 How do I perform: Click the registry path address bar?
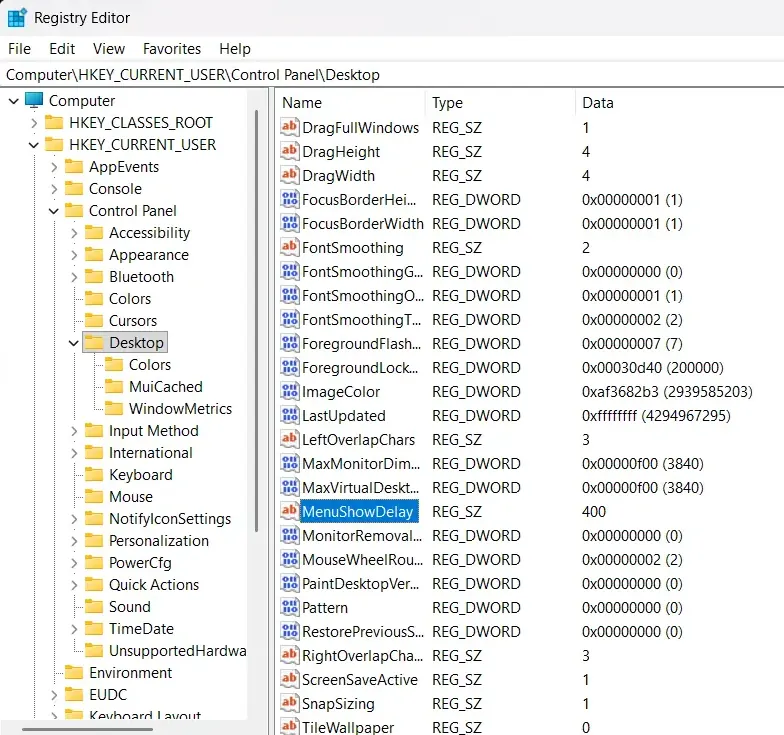coord(392,74)
